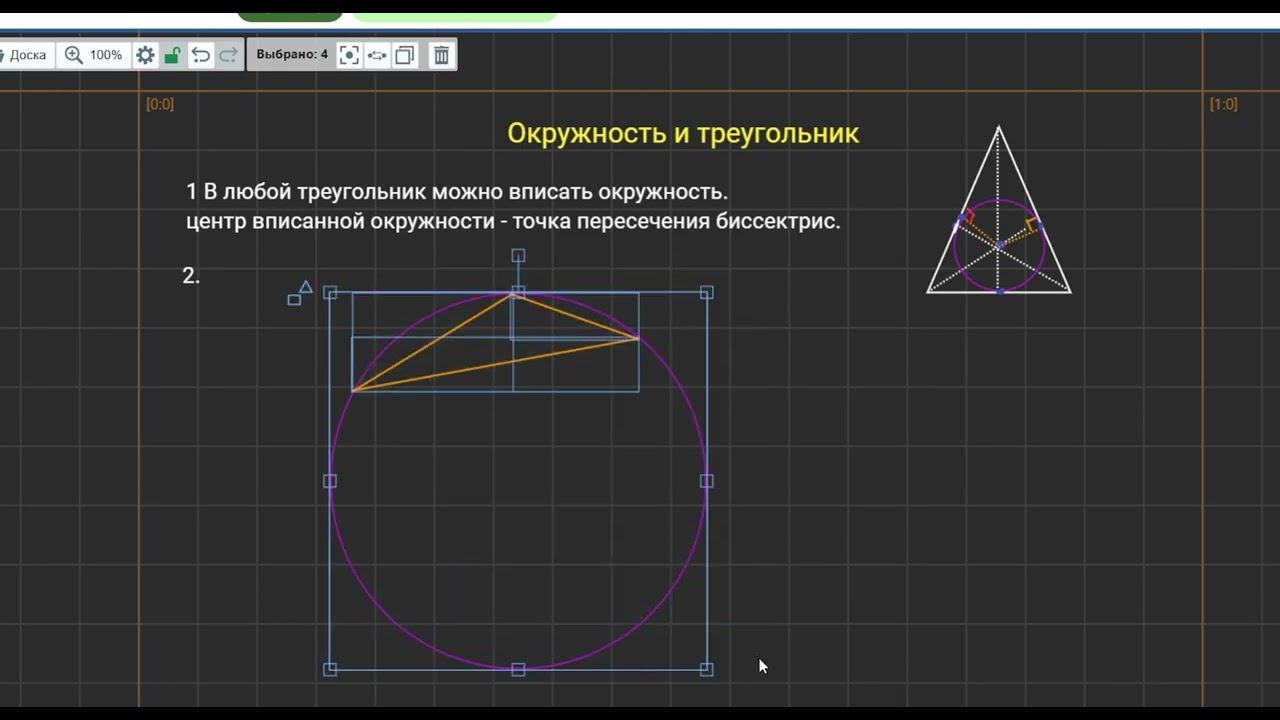This screenshot has height=720, width=1280.
Task: Click the [0:0] grid coordinate label
Action: (x=160, y=104)
